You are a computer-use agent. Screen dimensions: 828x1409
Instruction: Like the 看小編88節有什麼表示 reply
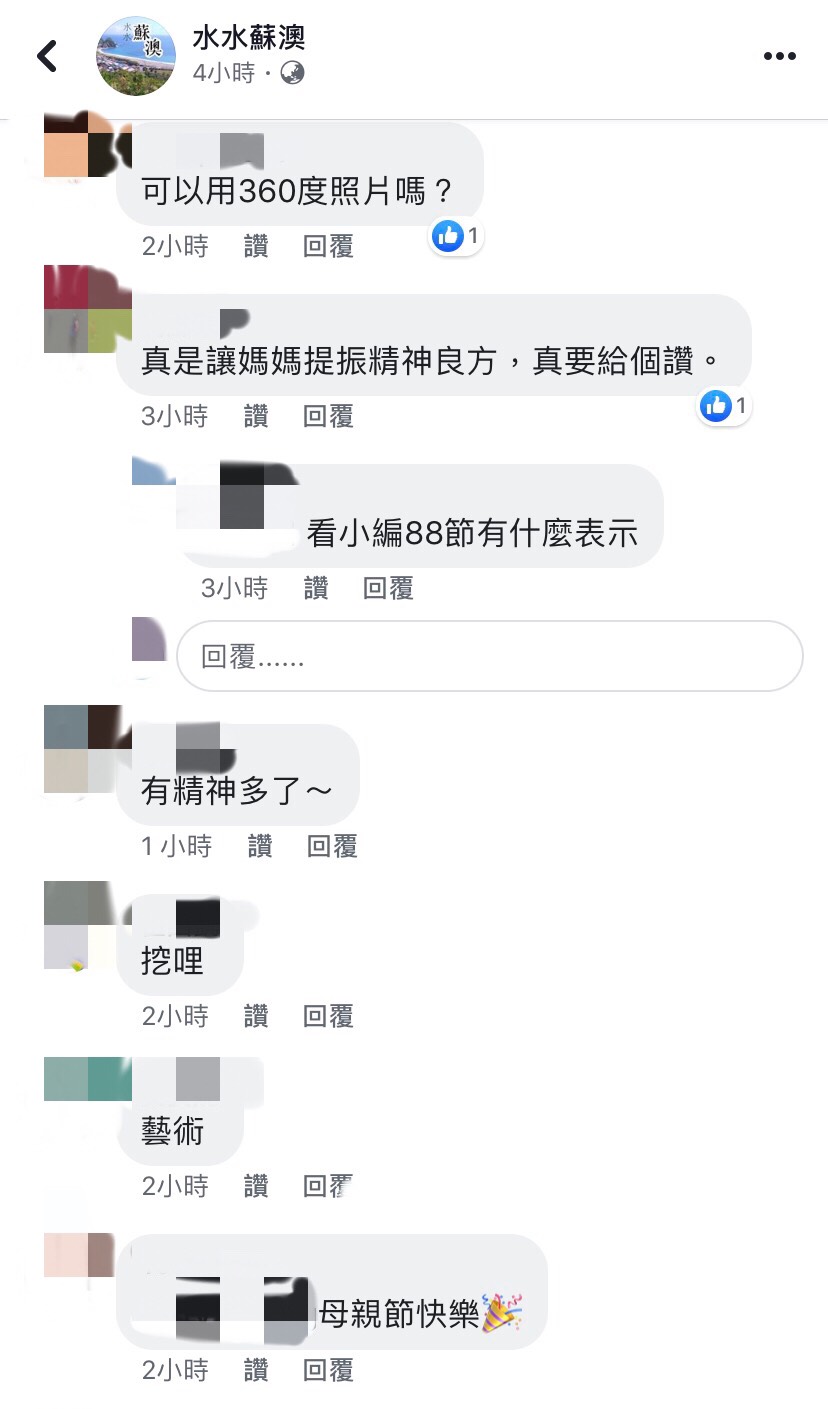pyautogui.click(x=316, y=588)
